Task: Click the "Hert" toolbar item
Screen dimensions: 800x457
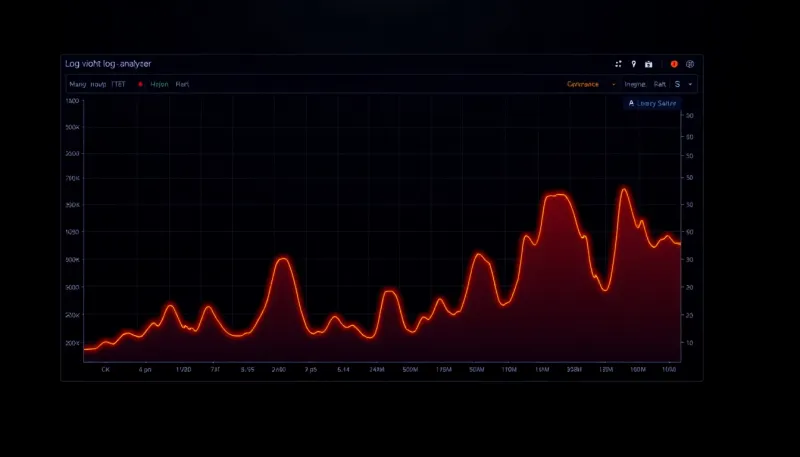Action: click(182, 84)
